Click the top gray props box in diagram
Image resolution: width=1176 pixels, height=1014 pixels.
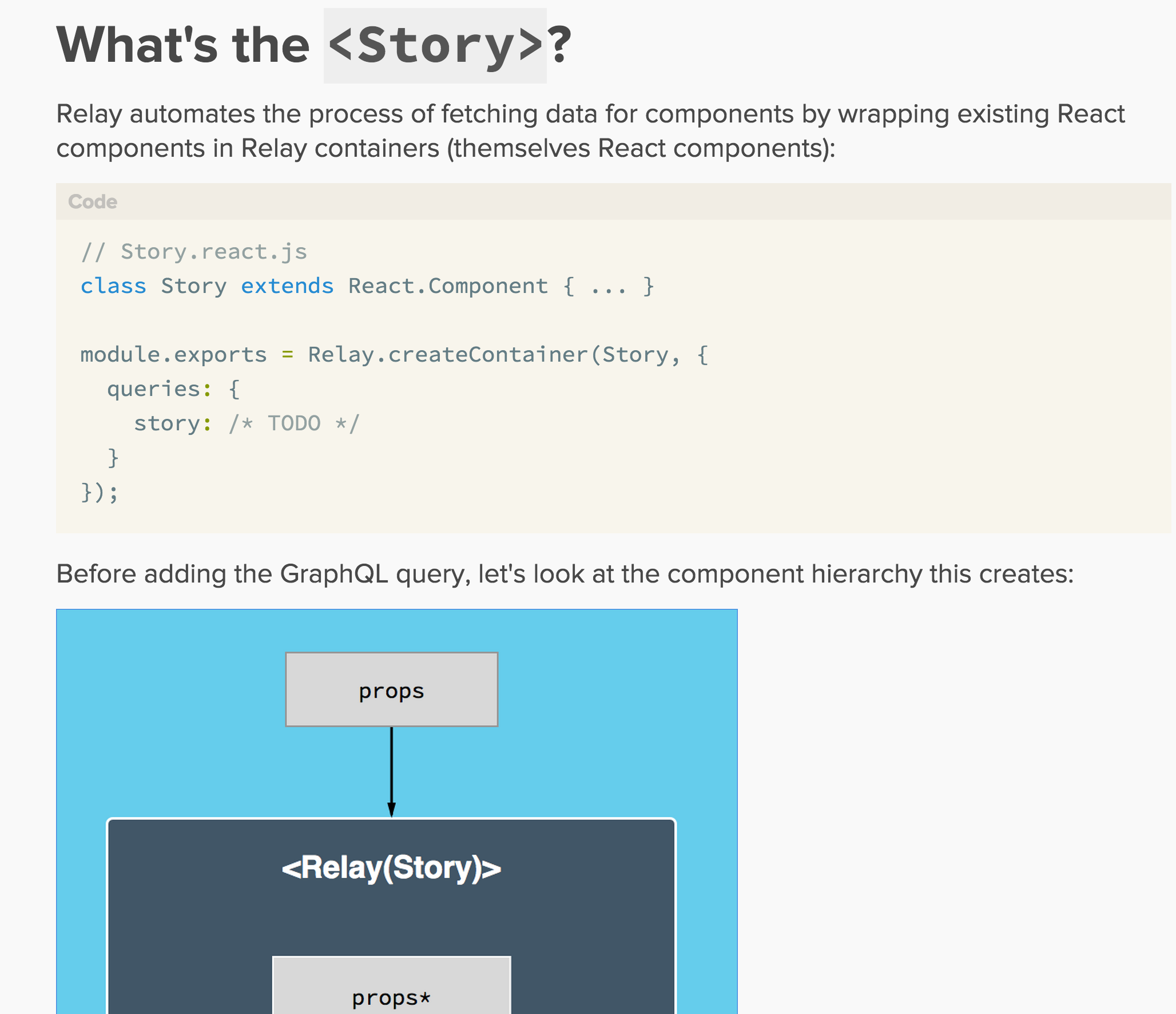point(392,690)
